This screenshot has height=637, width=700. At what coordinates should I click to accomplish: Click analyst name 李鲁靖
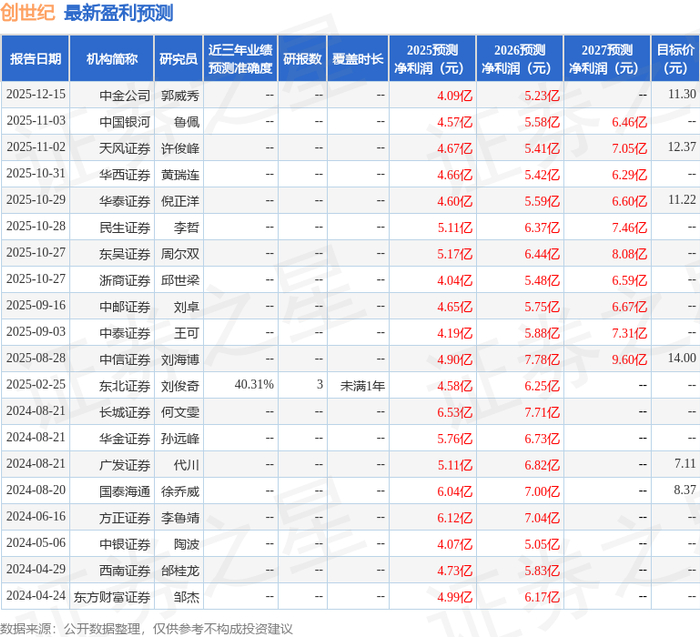pyautogui.click(x=180, y=518)
